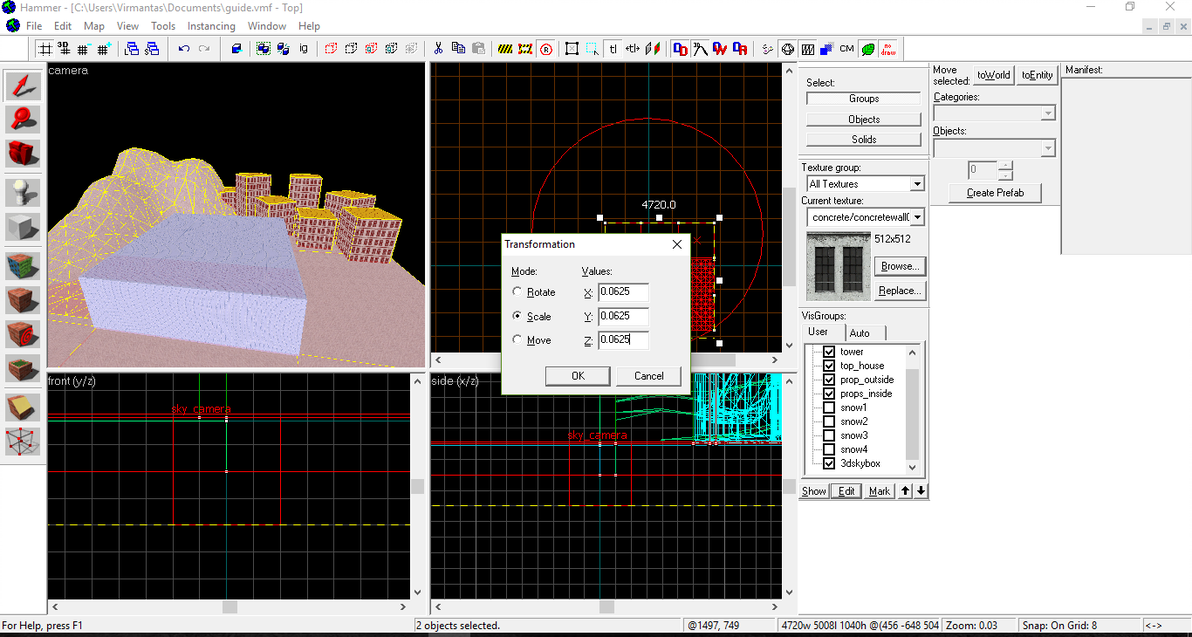Click the scissors Cut icon in toolbar

pyautogui.click(x=438, y=48)
